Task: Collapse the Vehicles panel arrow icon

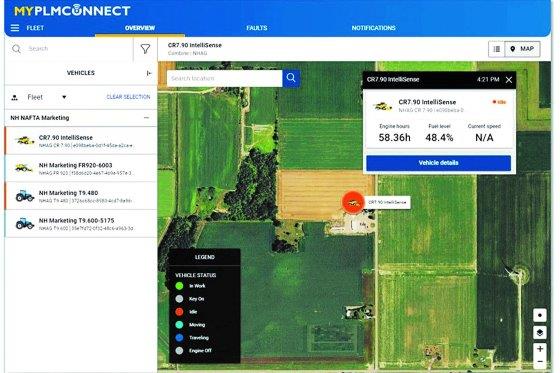Action: click(x=149, y=73)
